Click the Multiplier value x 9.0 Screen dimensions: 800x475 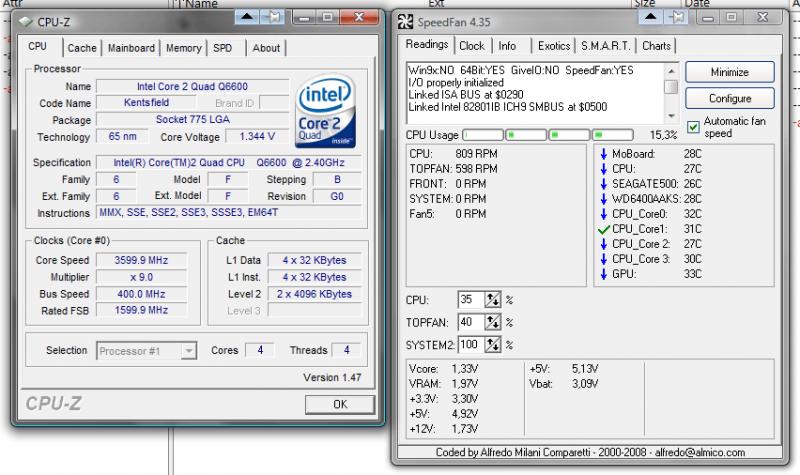pos(141,277)
